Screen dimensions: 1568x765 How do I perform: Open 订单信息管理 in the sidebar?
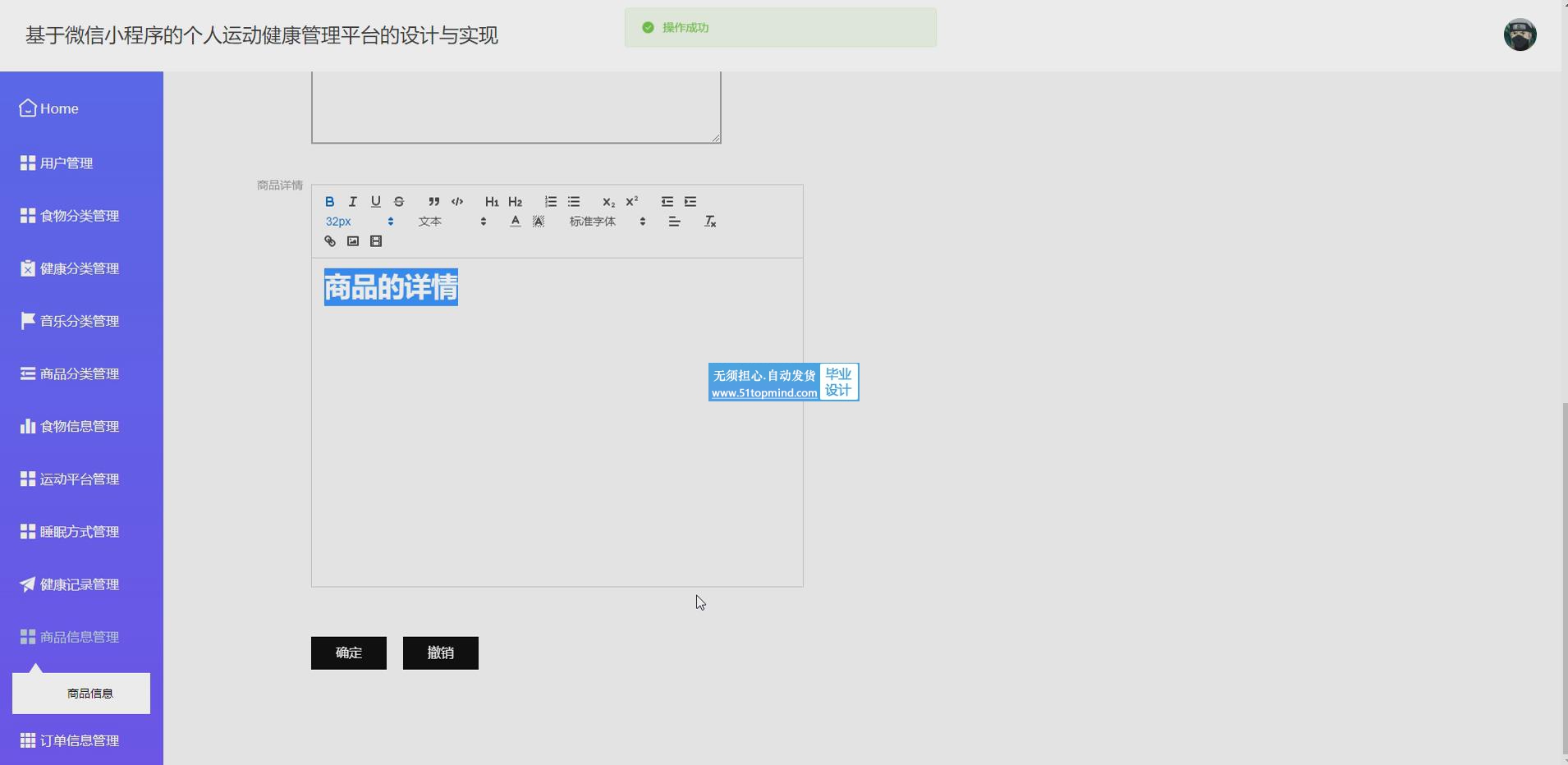(x=81, y=740)
